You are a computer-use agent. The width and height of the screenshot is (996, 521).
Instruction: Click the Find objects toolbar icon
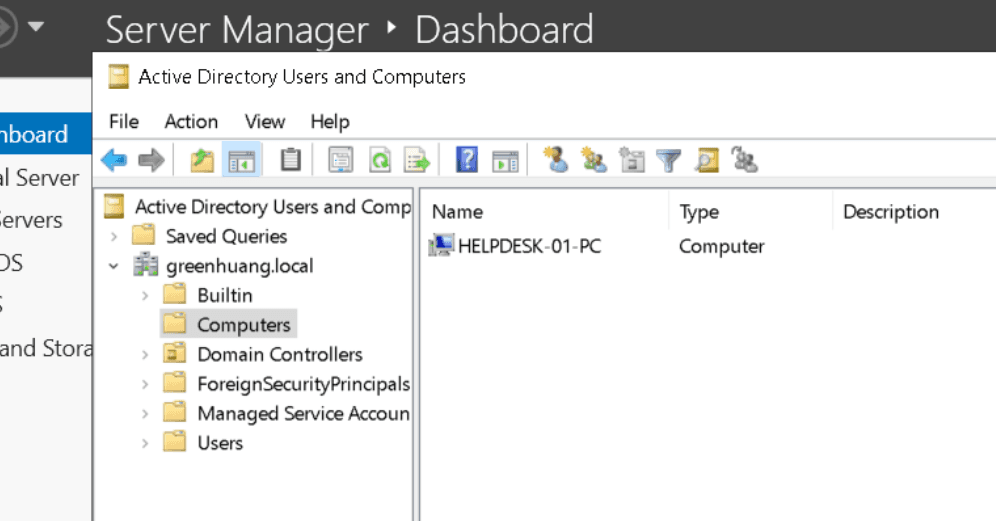(706, 160)
